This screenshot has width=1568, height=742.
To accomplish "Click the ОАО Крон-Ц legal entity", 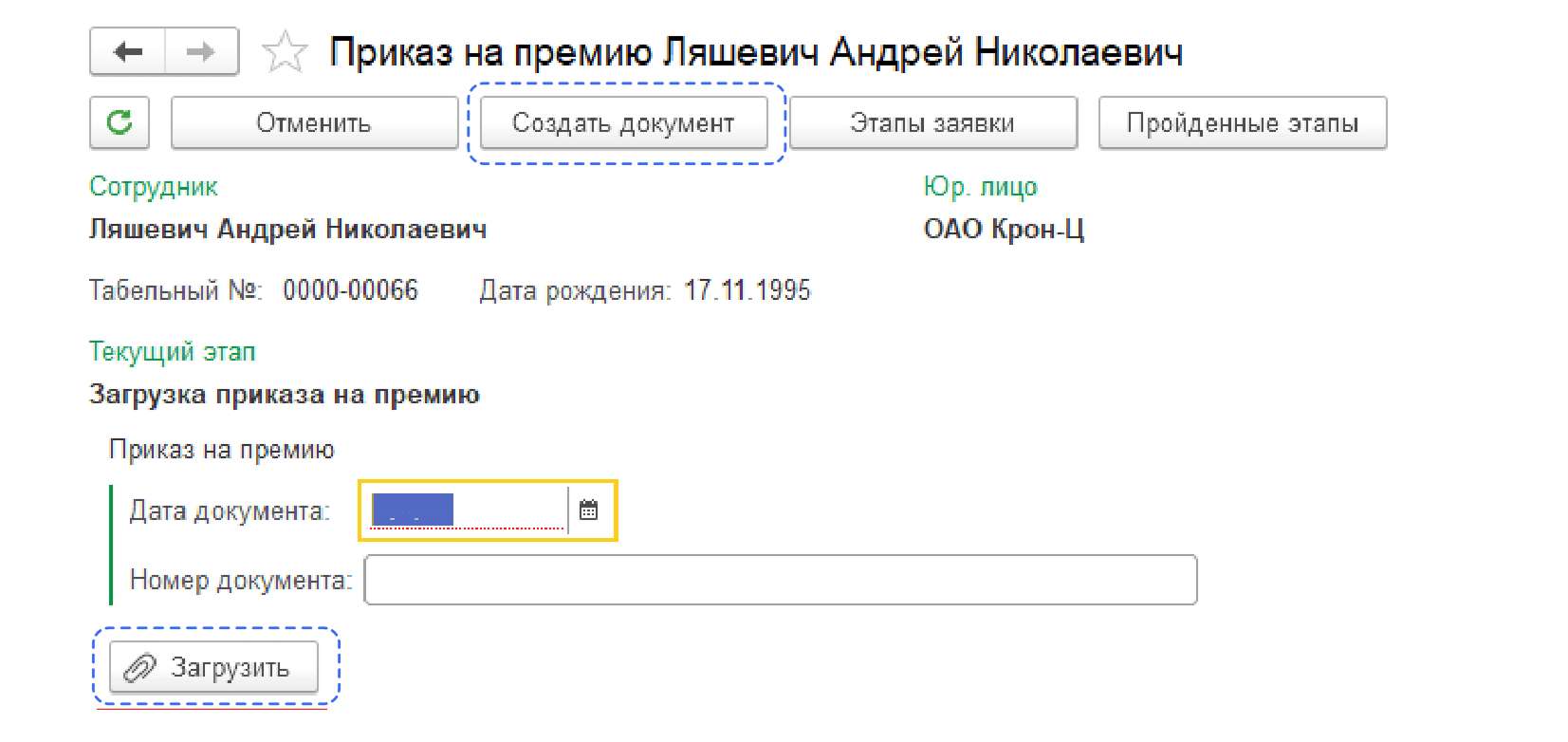I will [1003, 230].
